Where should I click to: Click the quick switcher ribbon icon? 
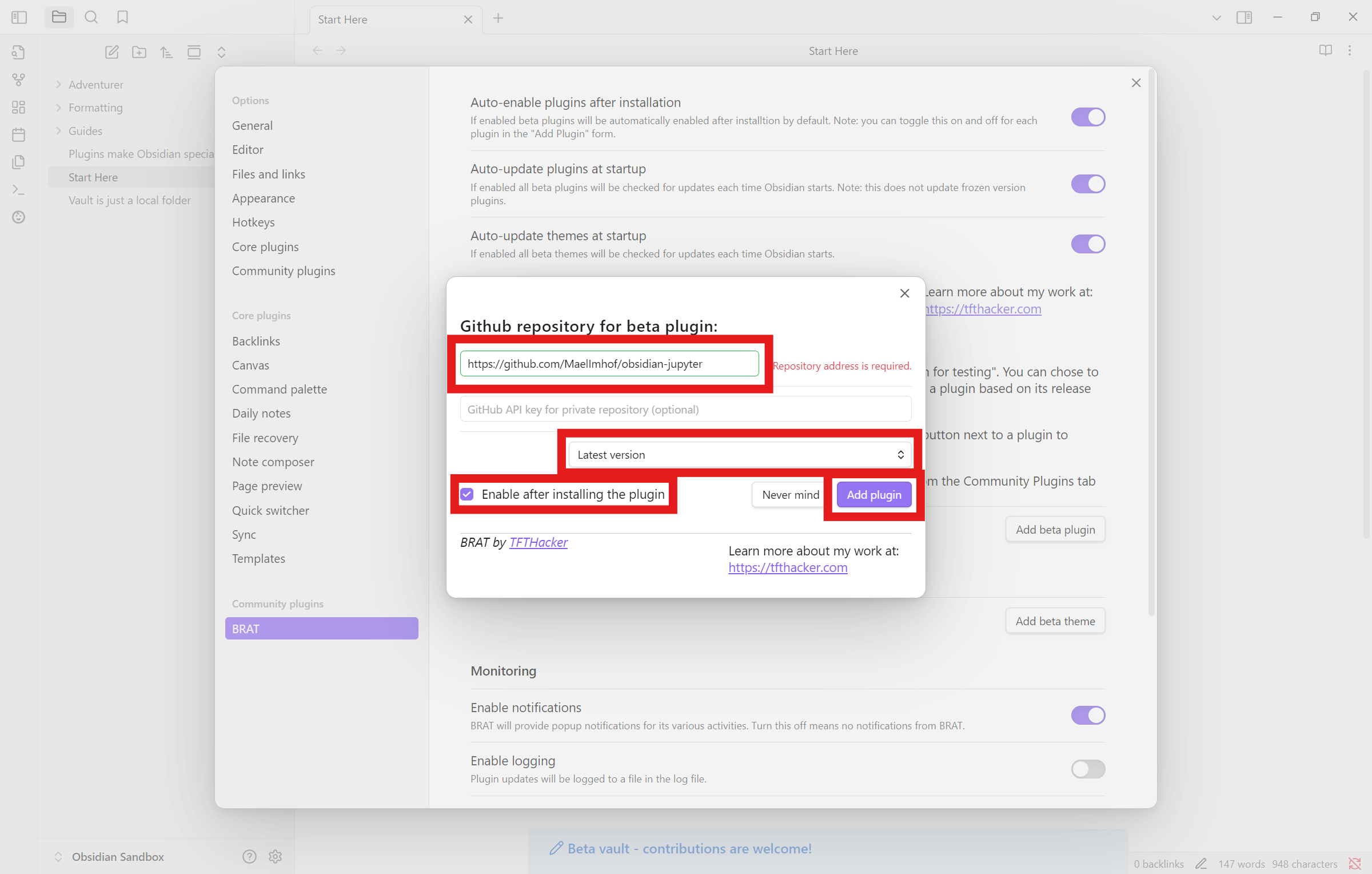(18, 52)
